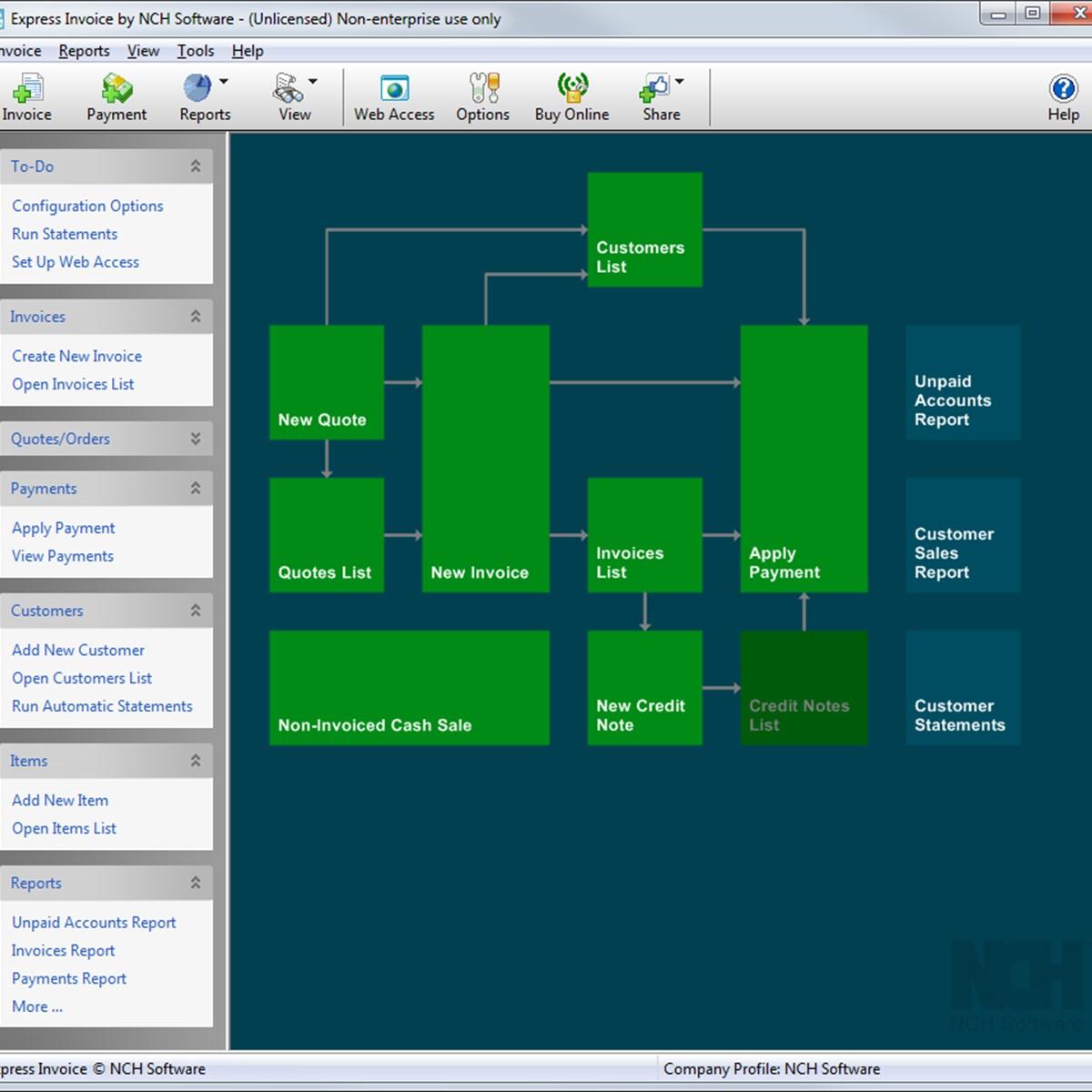
Task: Click Open Items List link
Action: coord(64,829)
